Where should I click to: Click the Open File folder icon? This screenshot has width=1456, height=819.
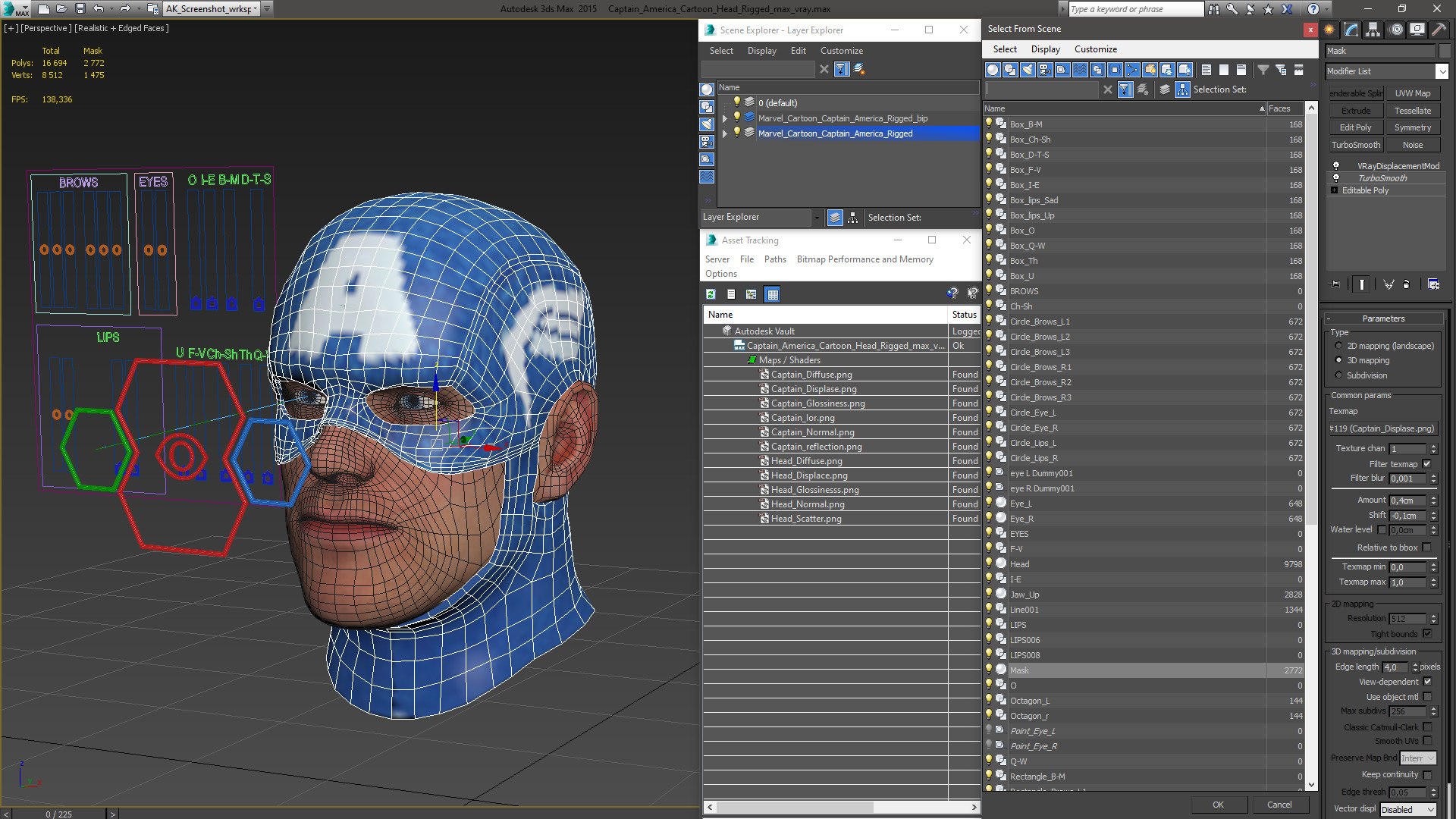click(62, 9)
